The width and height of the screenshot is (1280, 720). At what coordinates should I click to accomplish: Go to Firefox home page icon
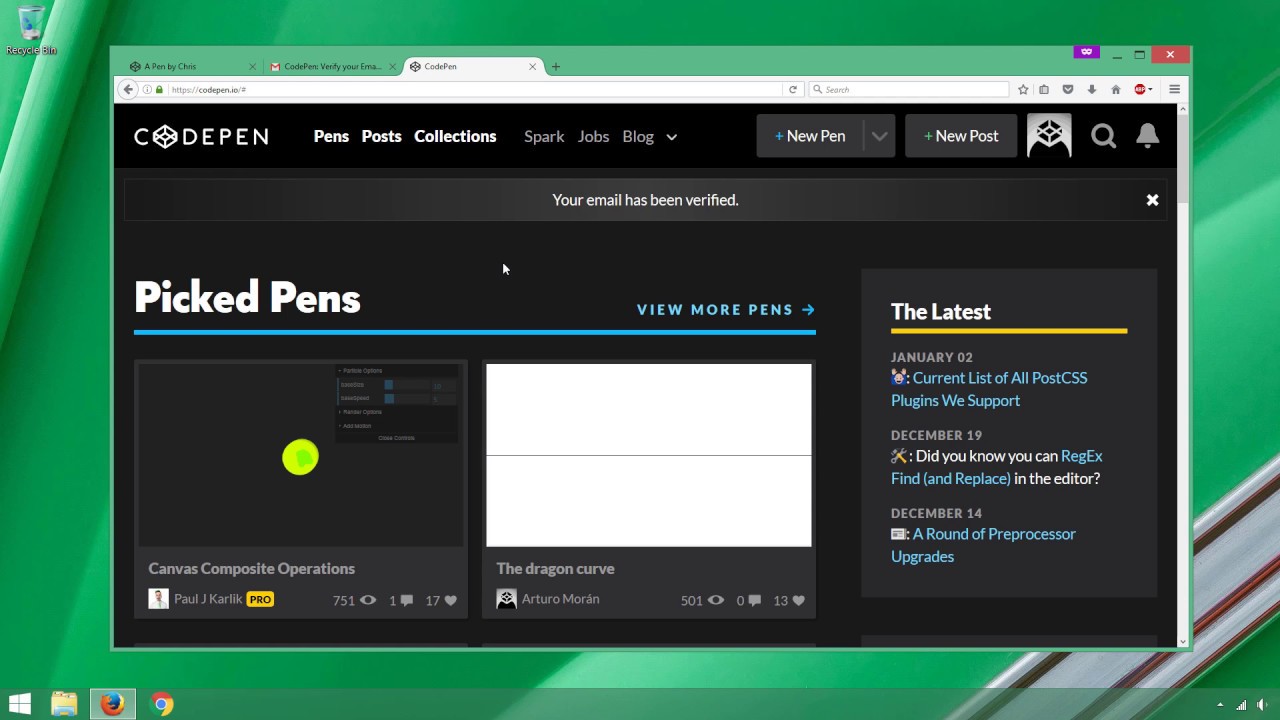(x=1116, y=89)
